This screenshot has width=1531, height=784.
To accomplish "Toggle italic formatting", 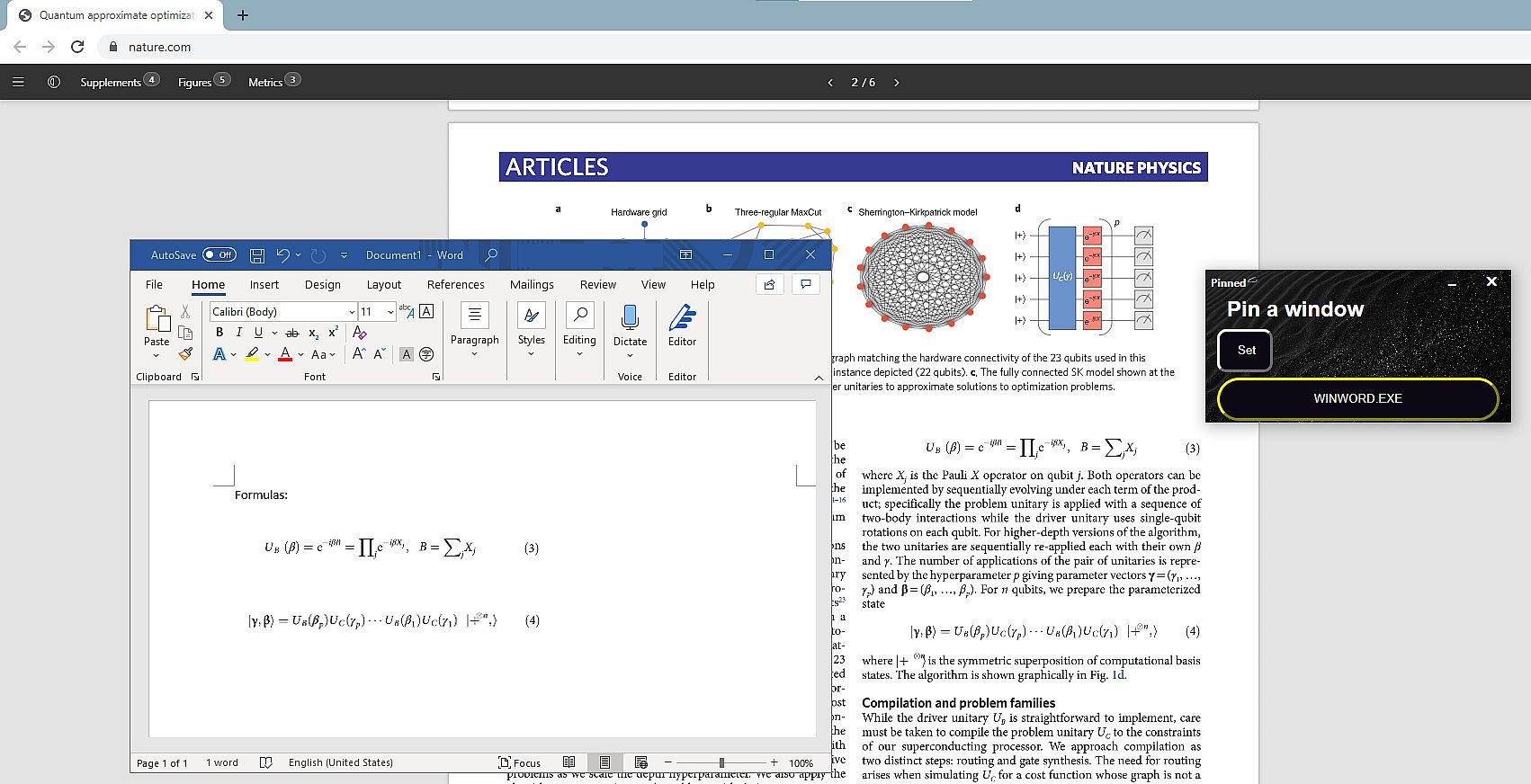I will click(238, 333).
